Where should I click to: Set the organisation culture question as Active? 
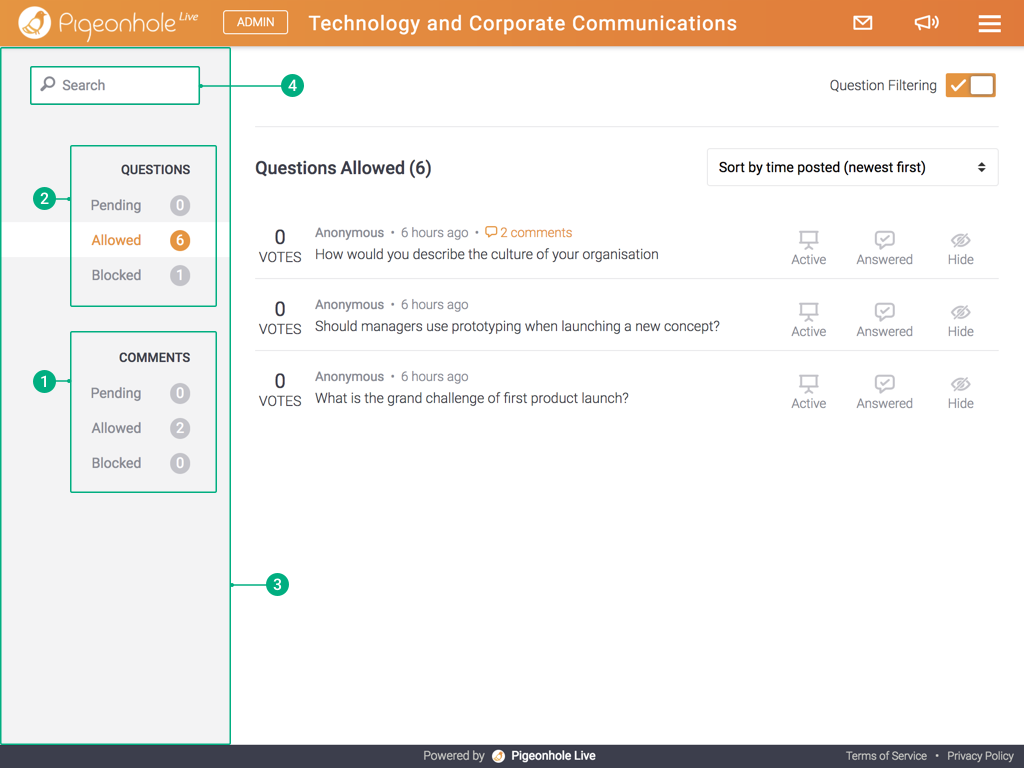coord(808,247)
